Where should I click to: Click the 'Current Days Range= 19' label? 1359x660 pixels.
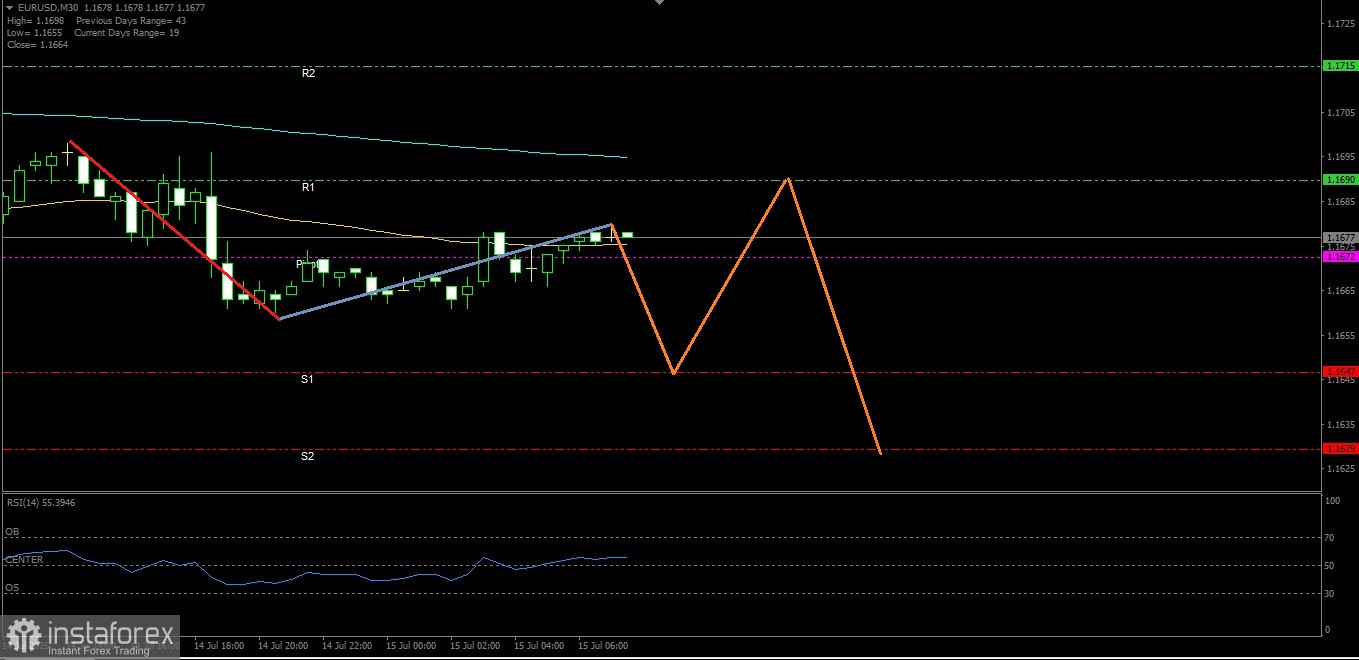126,32
